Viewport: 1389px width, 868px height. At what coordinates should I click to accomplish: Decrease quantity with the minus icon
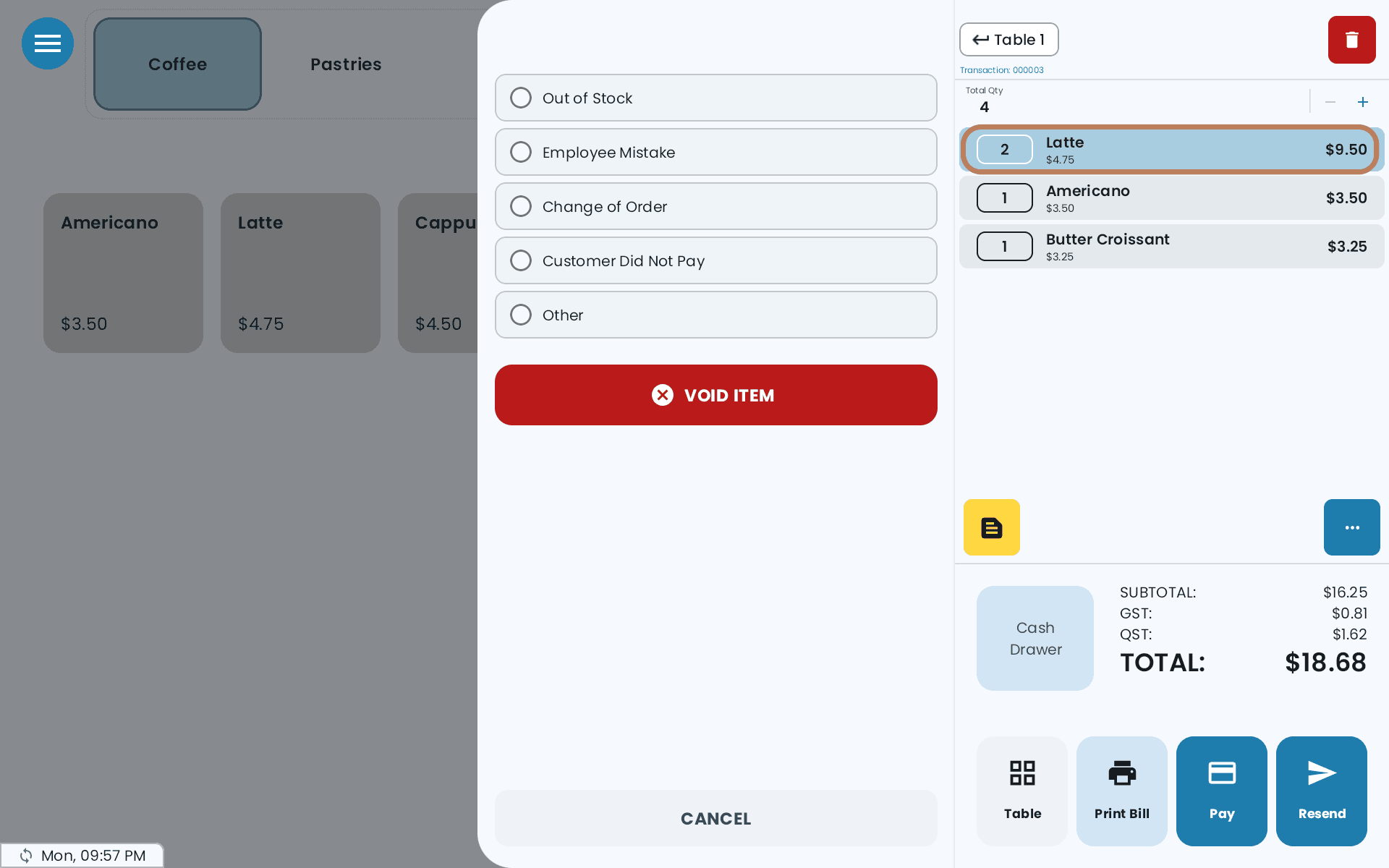click(x=1330, y=102)
